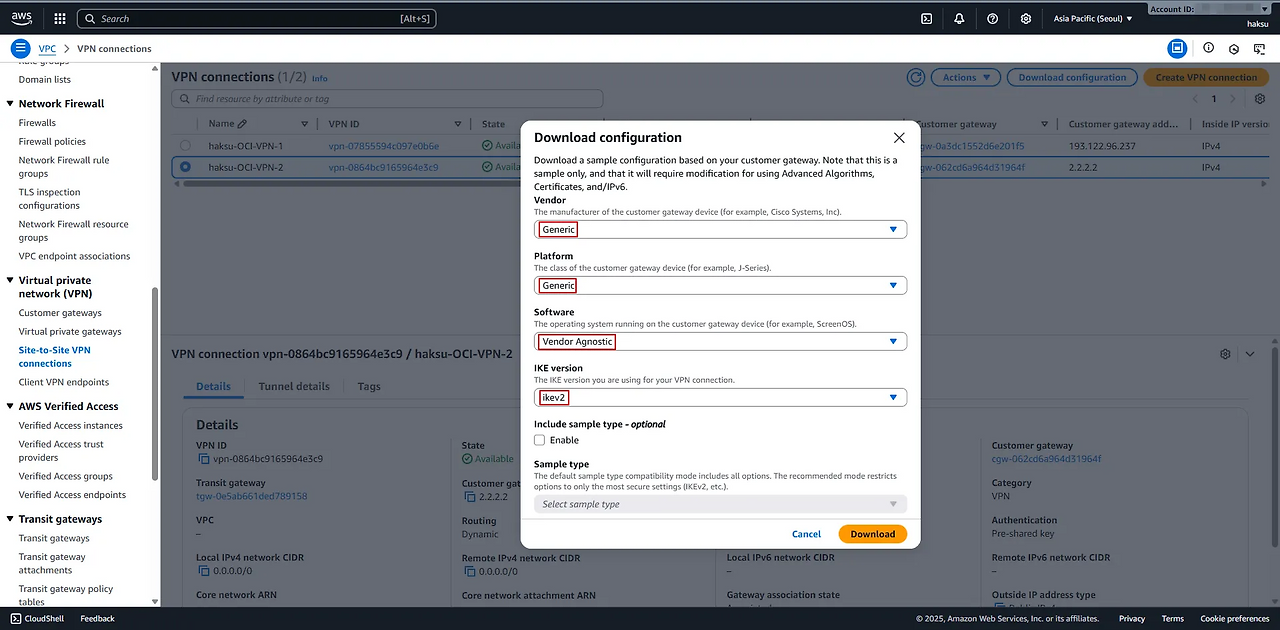Open the top bar settings gear
1280x630 pixels.
click(x=1026, y=18)
